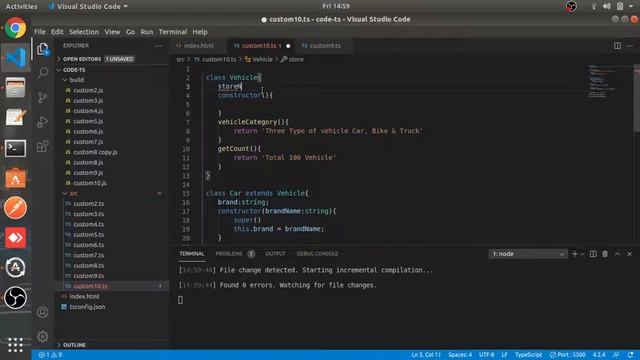The height and width of the screenshot is (360, 640).
Task: Open the new terminal launch profile arrow
Action: [582, 254]
